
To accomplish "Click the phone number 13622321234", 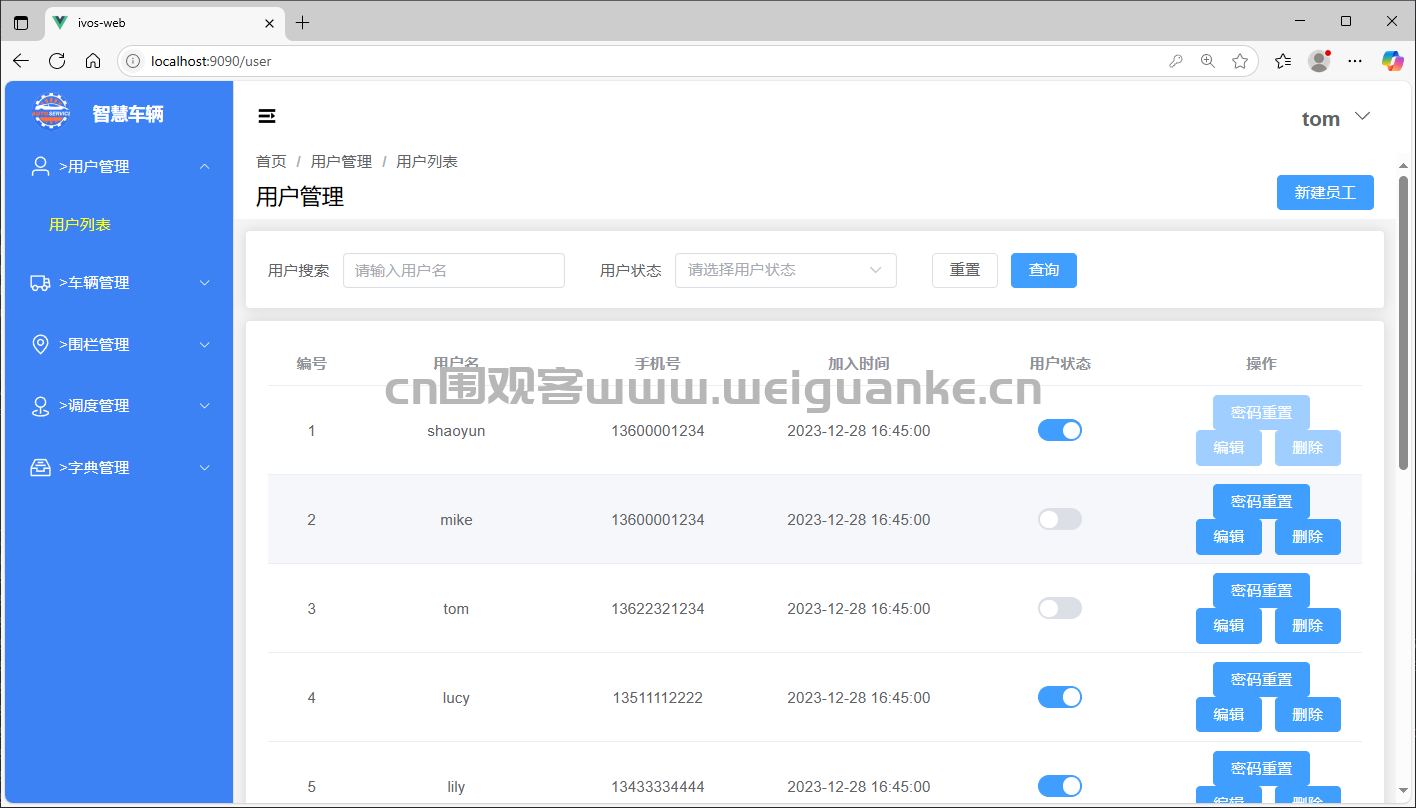I will 658,609.
